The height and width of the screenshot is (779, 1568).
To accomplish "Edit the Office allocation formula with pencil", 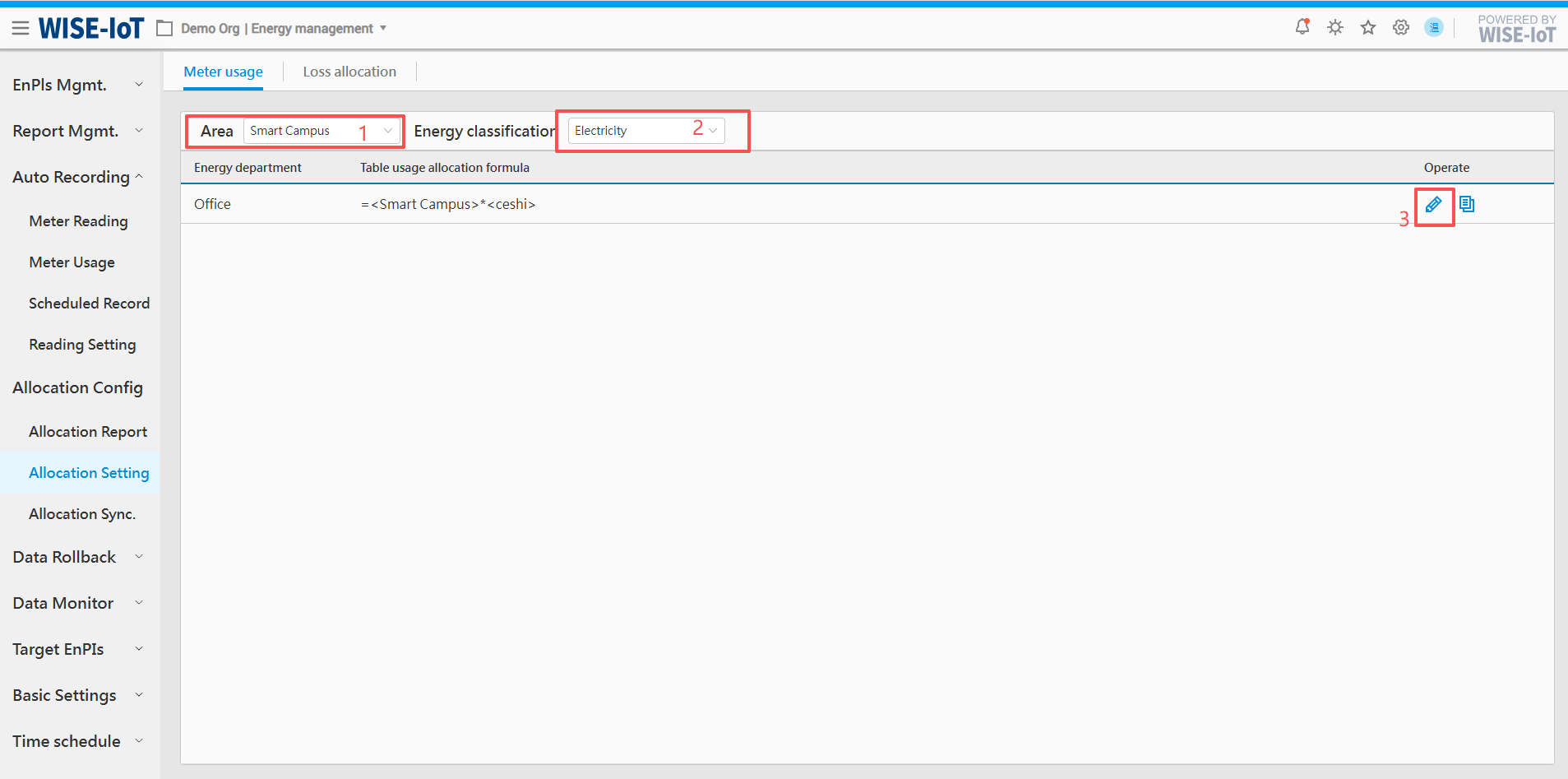I will pyautogui.click(x=1433, y=205).
